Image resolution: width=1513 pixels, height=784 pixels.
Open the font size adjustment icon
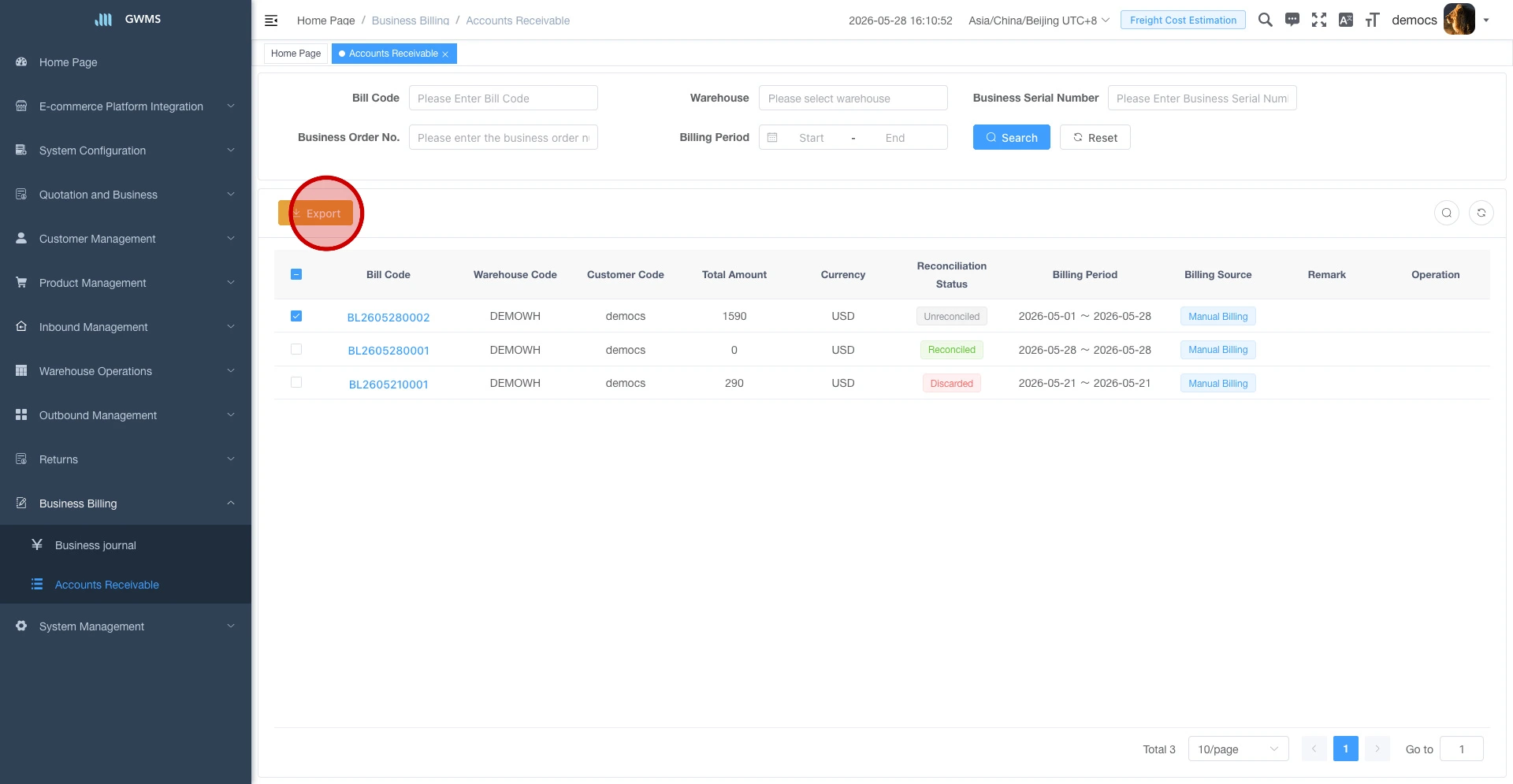tap(1373, 20)
